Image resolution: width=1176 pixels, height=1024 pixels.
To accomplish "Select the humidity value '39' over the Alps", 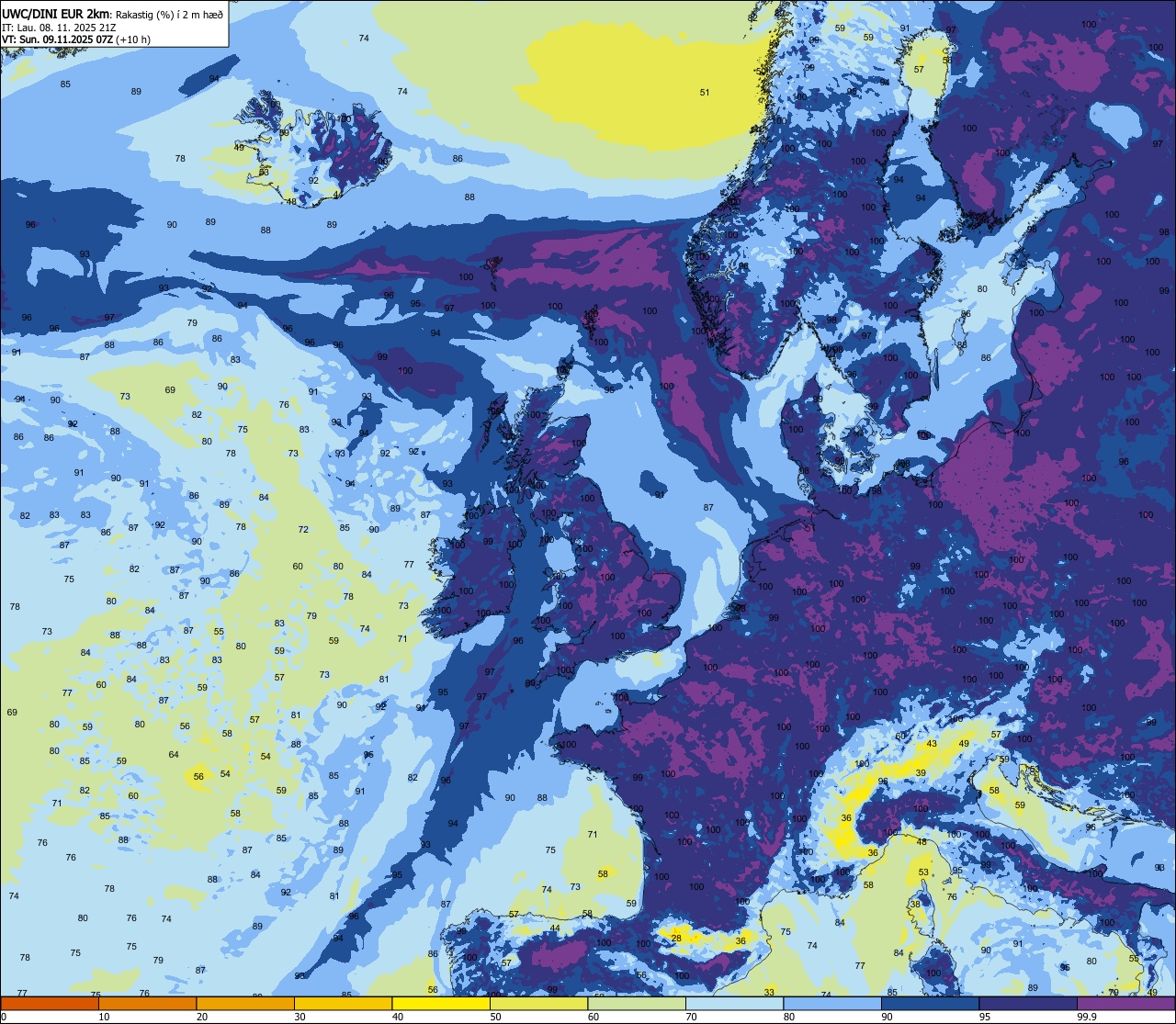I will [x=921, y=773].
